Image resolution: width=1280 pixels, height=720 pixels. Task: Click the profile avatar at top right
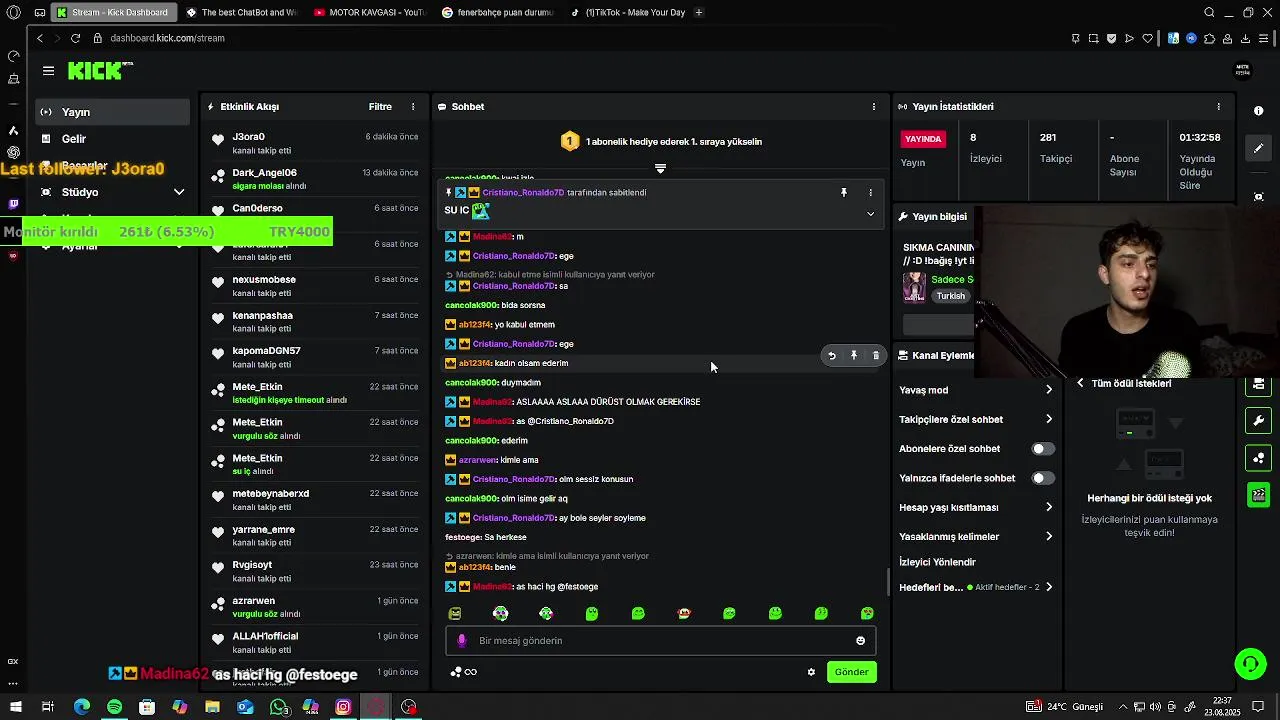1243,70
